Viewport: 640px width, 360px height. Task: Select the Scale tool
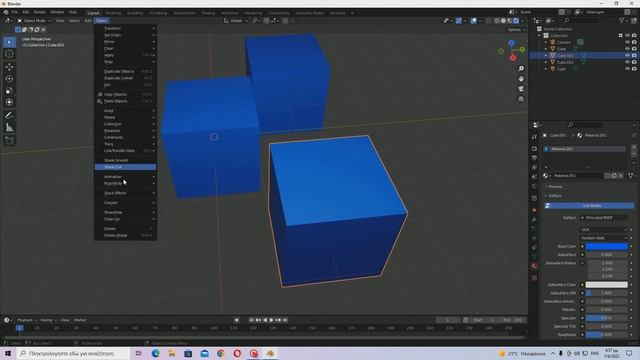[x=9, y=91]
